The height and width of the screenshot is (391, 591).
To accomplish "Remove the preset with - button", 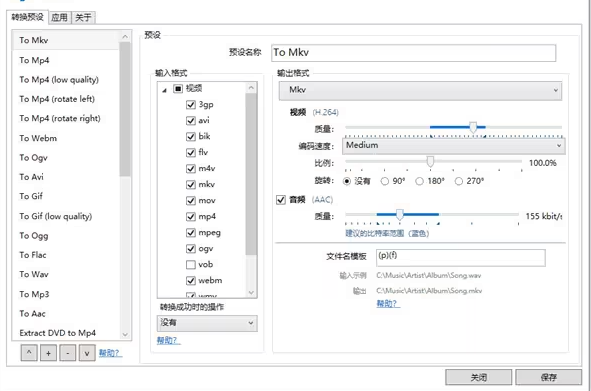I will click(x=67, y=353).
